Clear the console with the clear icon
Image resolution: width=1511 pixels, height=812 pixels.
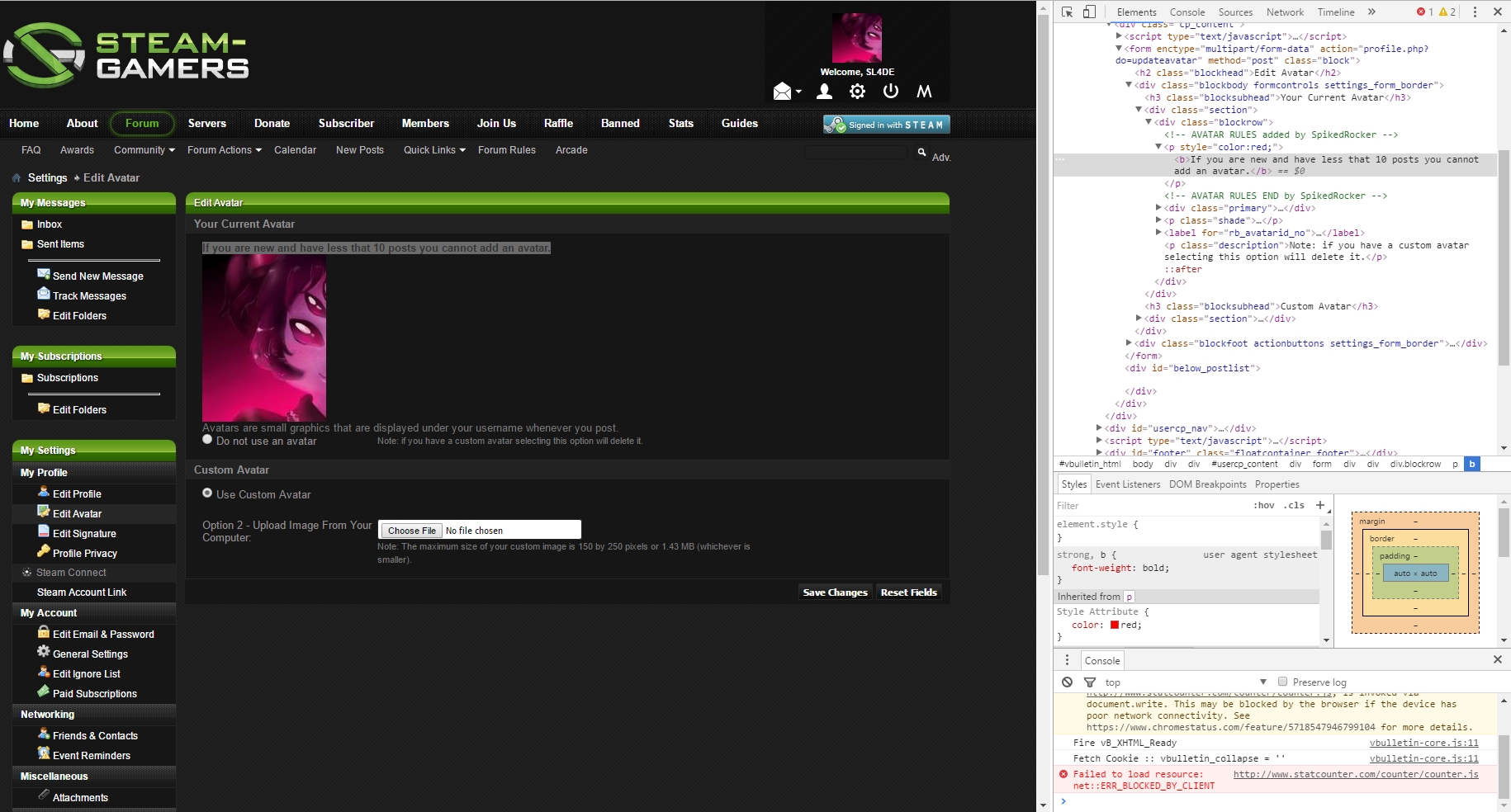1068,682
